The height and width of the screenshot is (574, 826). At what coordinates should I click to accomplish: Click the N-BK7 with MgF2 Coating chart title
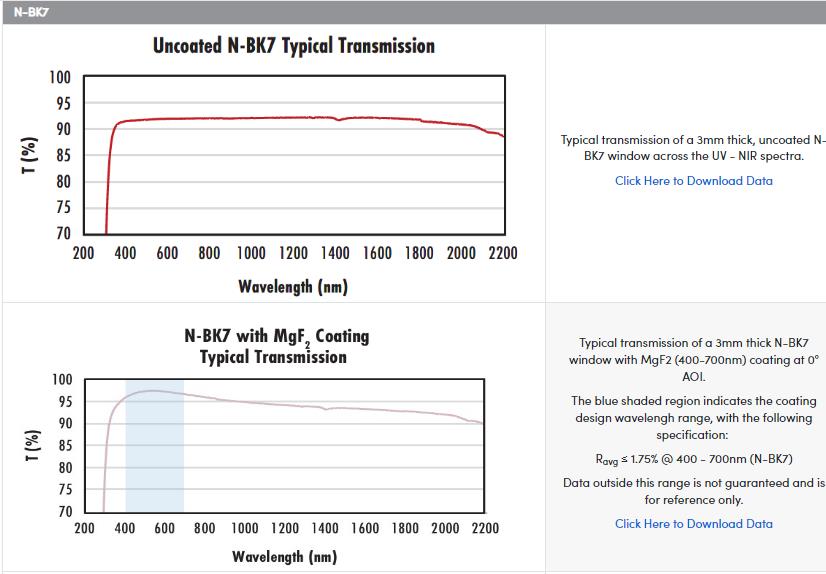coord(276,346)
